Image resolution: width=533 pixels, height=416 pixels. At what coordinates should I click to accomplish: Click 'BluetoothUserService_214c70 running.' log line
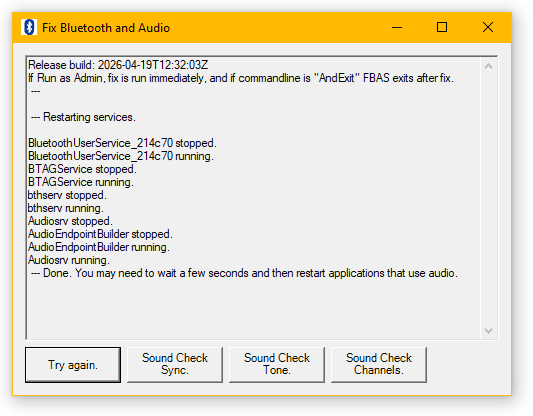click(x=121, y=156)
